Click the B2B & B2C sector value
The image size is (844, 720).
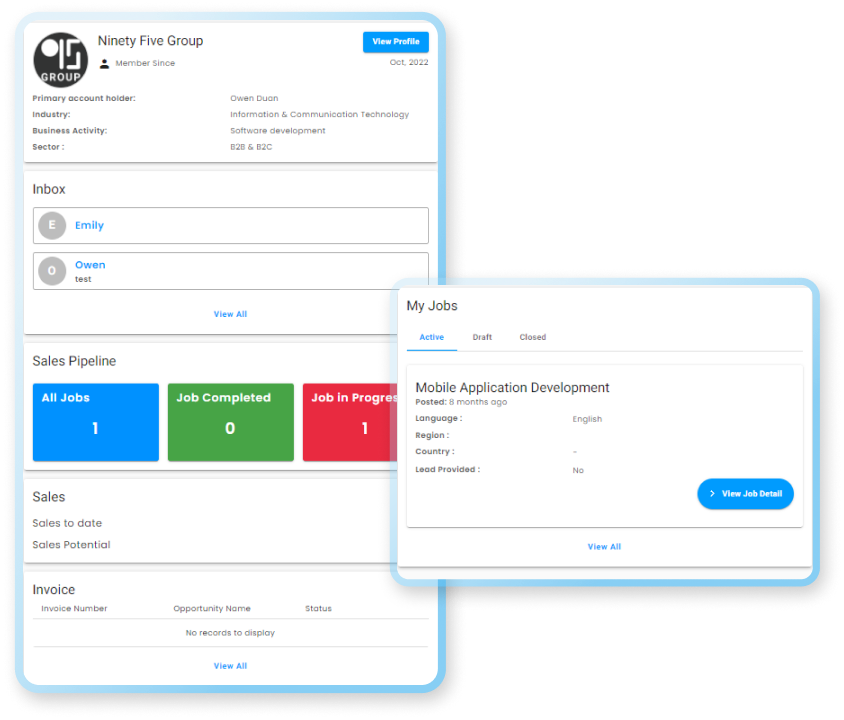tap(251, 147)
